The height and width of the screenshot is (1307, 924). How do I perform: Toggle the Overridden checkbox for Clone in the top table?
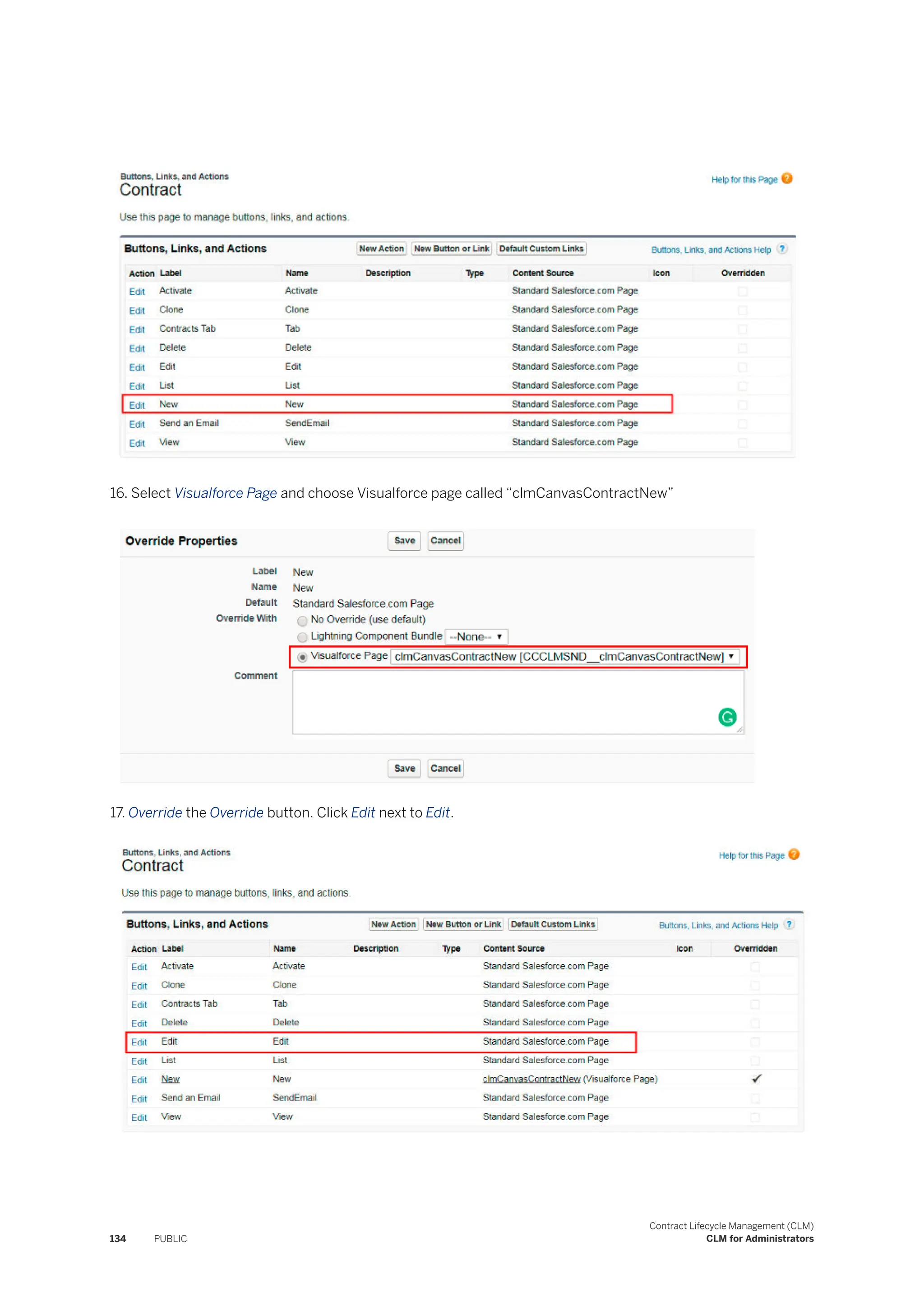coord(743,310)
